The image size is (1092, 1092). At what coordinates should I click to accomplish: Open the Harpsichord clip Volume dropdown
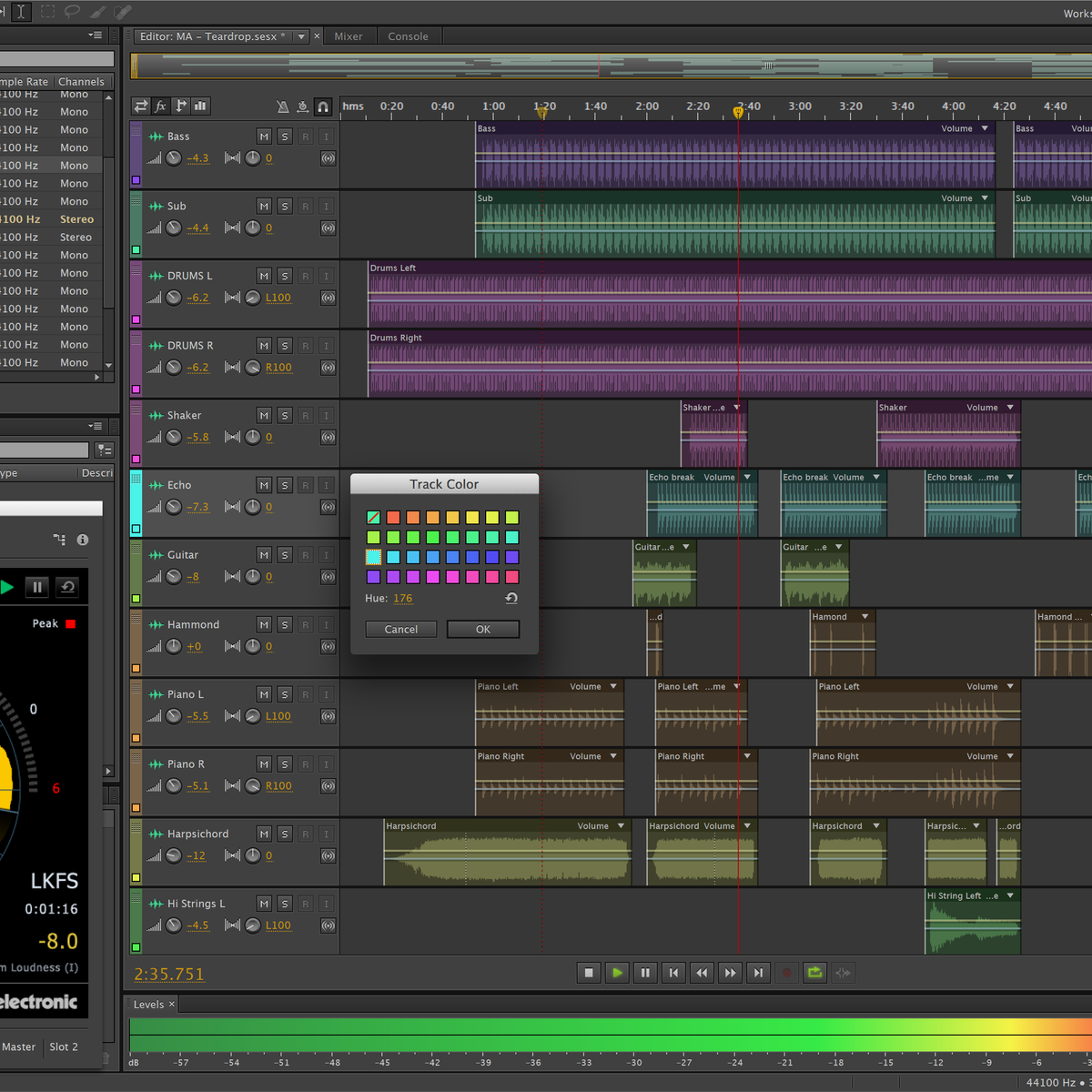tap(621, 826)
